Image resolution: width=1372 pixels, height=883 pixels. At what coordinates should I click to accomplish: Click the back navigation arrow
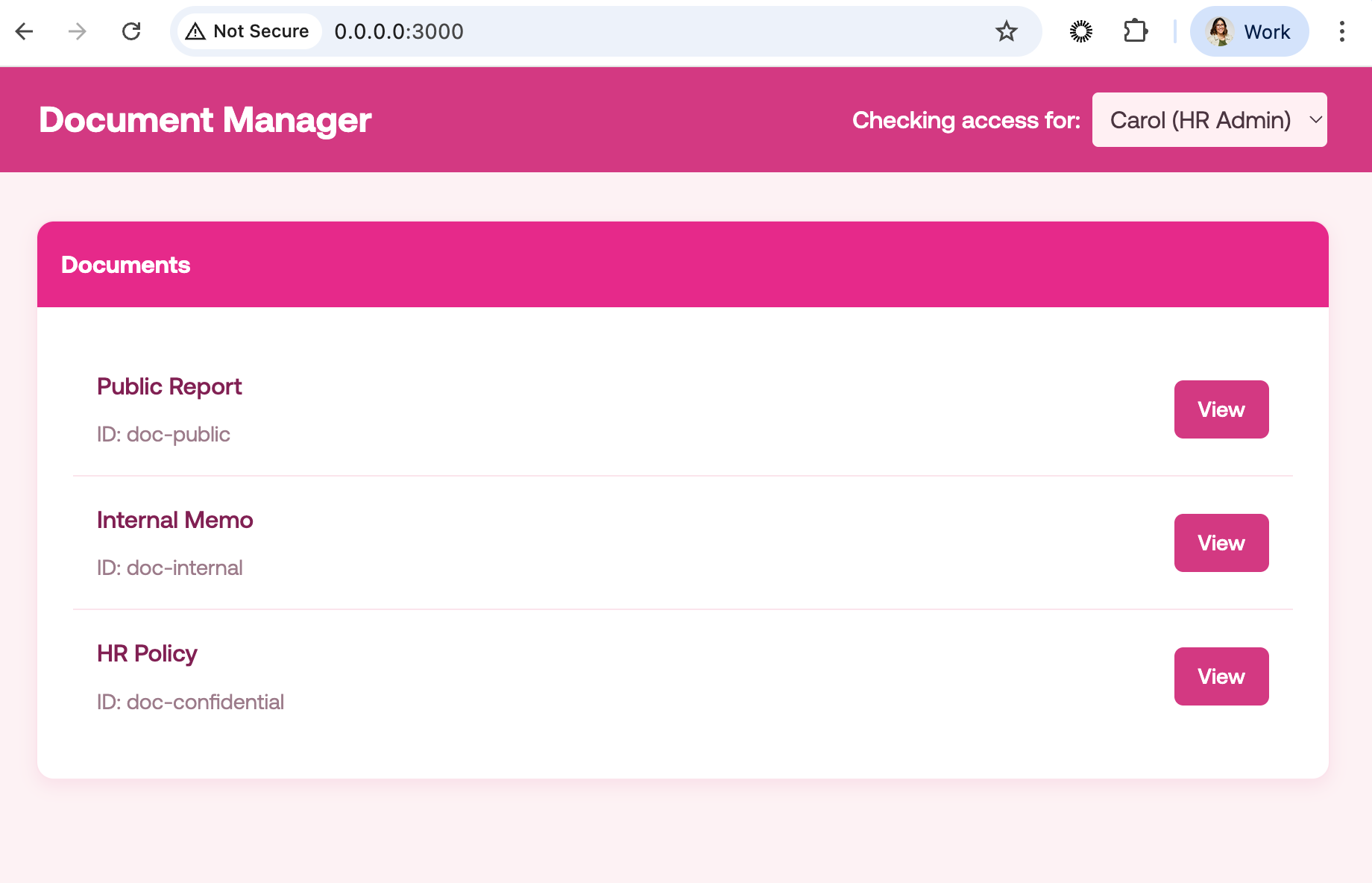(25, 31)
